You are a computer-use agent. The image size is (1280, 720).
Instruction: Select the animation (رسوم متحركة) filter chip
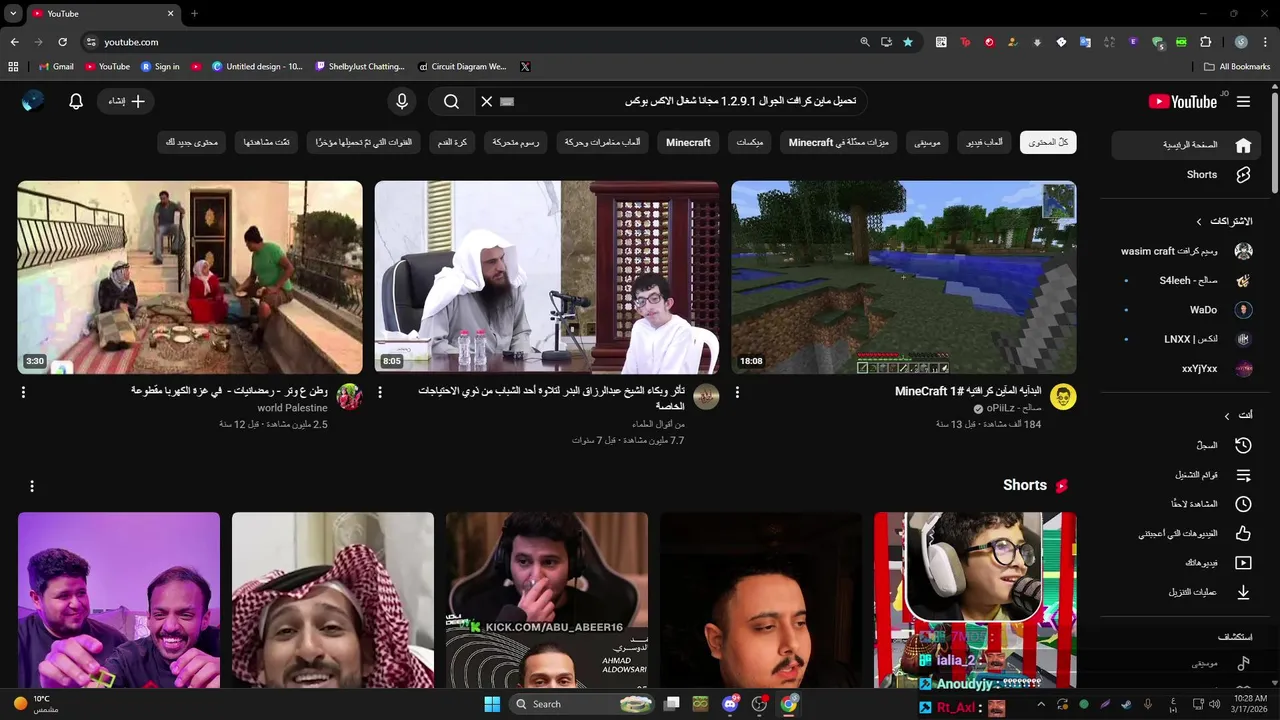click(x=516, y=143)
